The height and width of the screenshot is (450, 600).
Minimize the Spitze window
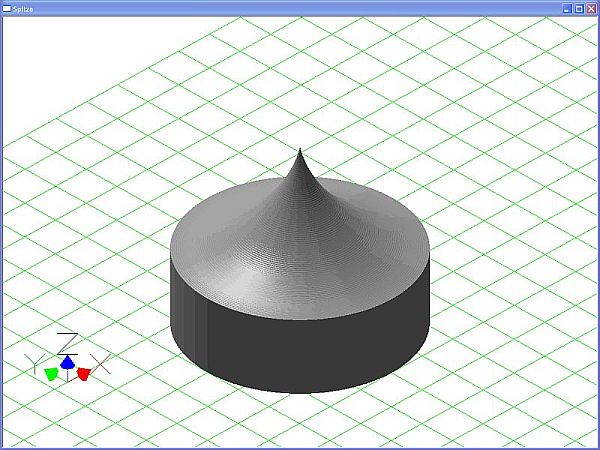(x=566, y=8)
